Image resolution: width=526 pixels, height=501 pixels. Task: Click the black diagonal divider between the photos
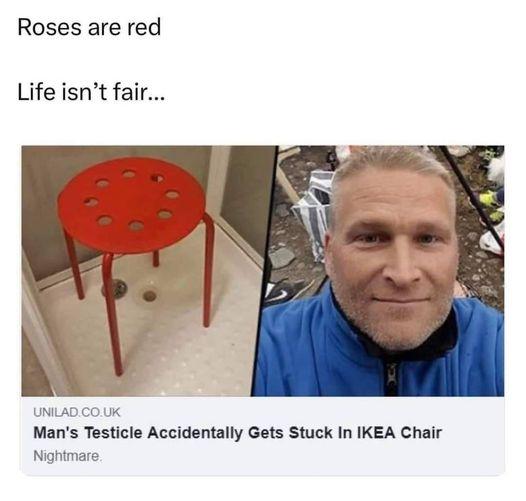(266, 271)
